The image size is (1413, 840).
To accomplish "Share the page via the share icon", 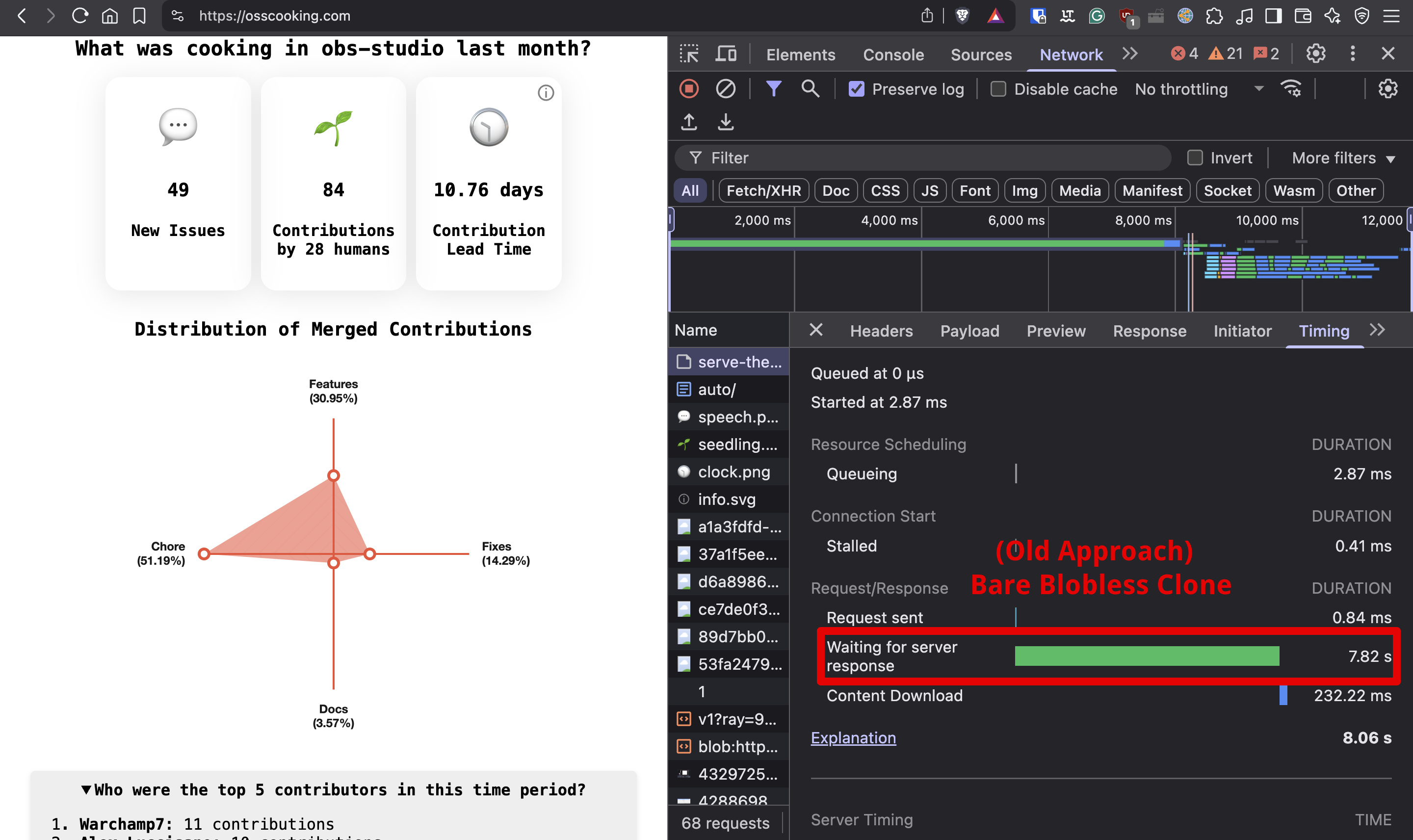I will (926, 15).
